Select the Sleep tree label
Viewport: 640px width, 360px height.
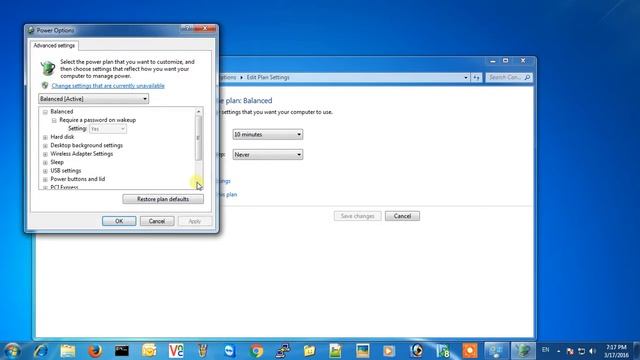(x=57, y=162)
